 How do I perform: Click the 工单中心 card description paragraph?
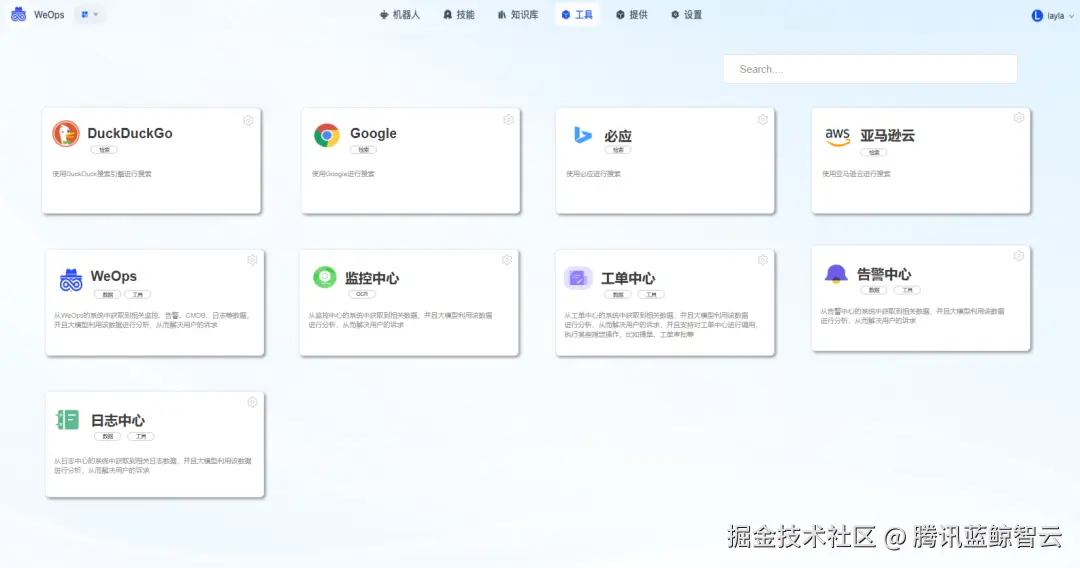click(661, 325)
